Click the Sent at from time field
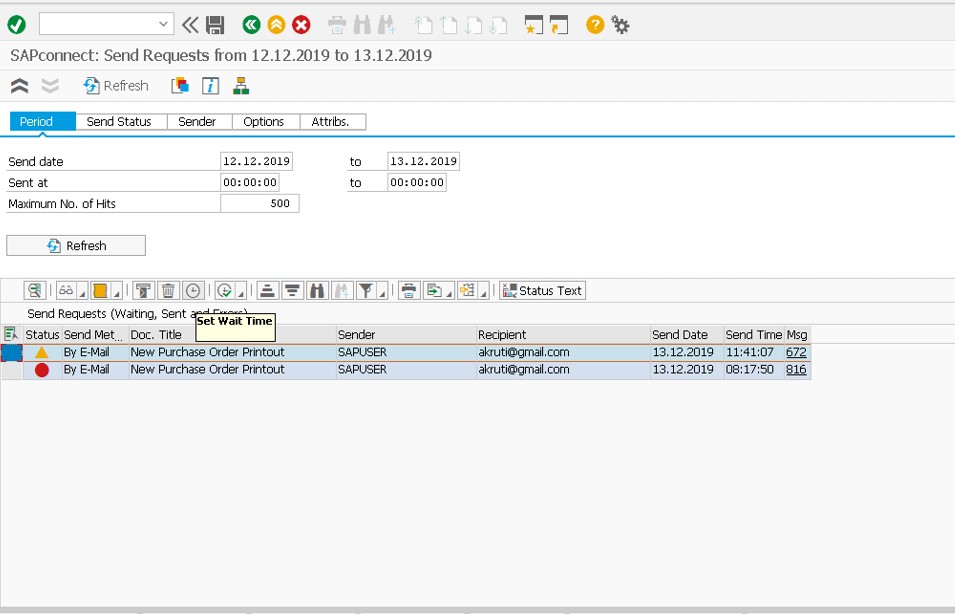955x614 pixels. (250, 182)
